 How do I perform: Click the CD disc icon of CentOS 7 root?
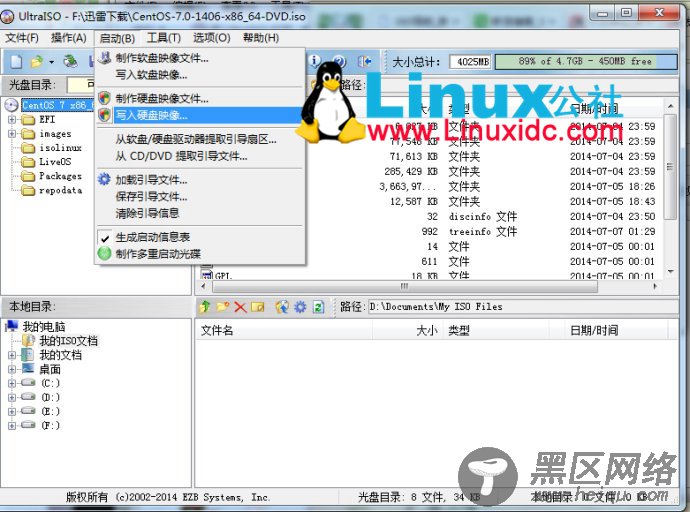[11, 105]
